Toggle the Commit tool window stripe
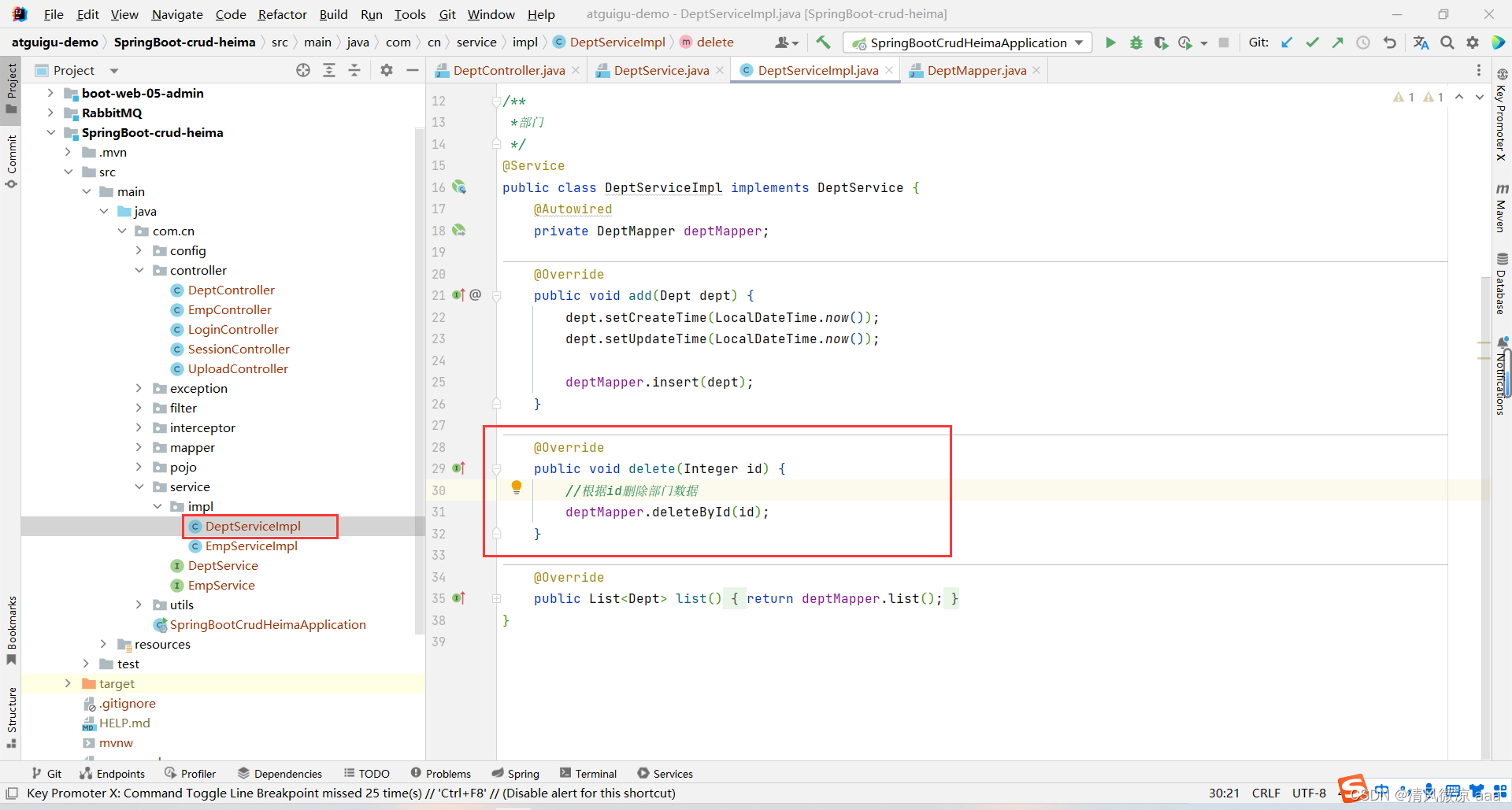Image resolution: width=1512 pixels, height=810 pixels. pos(12,161)
